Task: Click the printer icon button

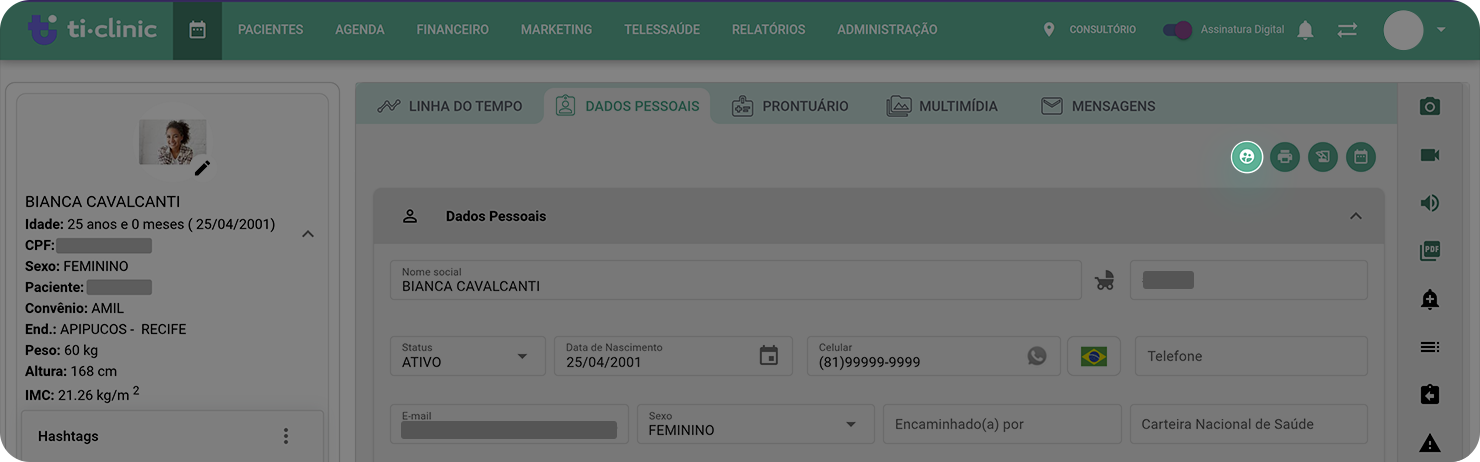Action: tap(1285, 156)
